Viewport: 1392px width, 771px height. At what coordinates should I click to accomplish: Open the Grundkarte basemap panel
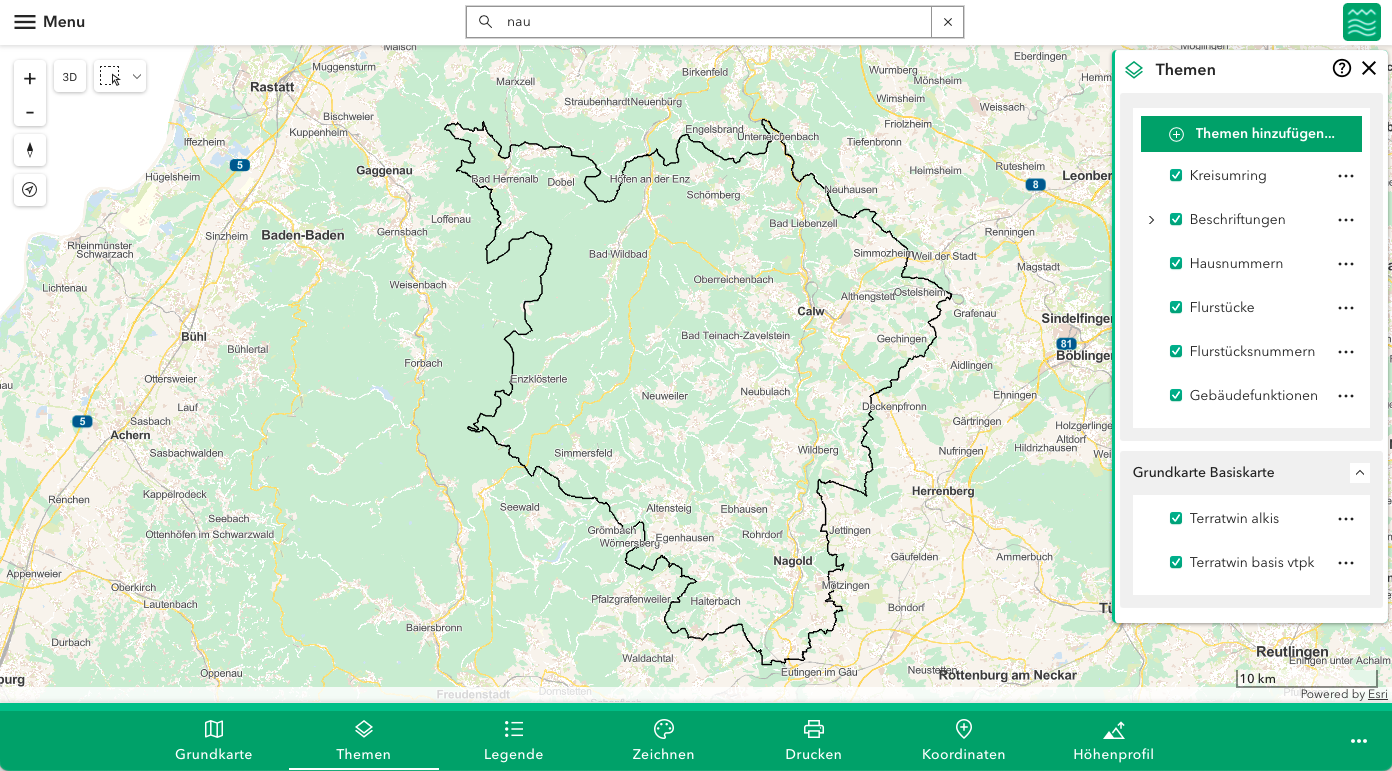click(213, 740)
